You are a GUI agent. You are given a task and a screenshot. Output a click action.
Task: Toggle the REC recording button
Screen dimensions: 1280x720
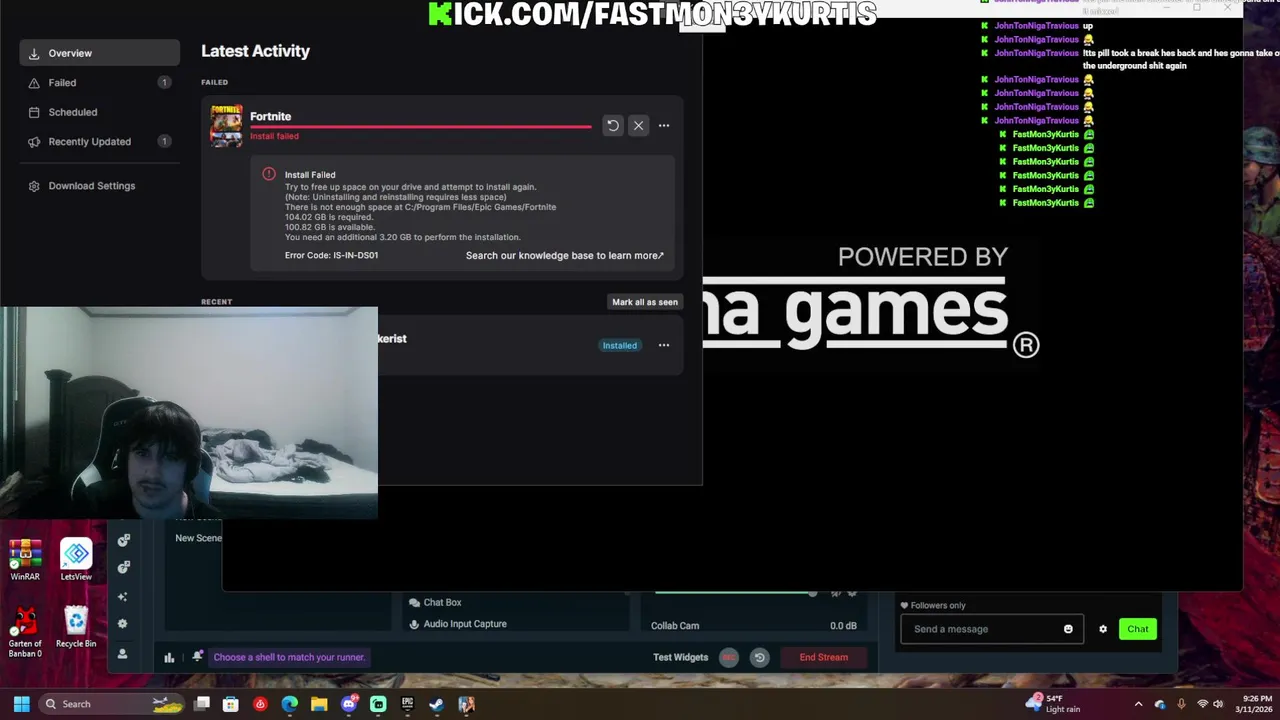coord(729,657)
